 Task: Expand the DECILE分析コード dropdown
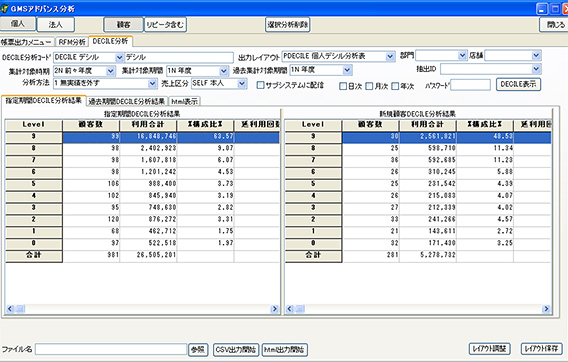pos(119,57)
